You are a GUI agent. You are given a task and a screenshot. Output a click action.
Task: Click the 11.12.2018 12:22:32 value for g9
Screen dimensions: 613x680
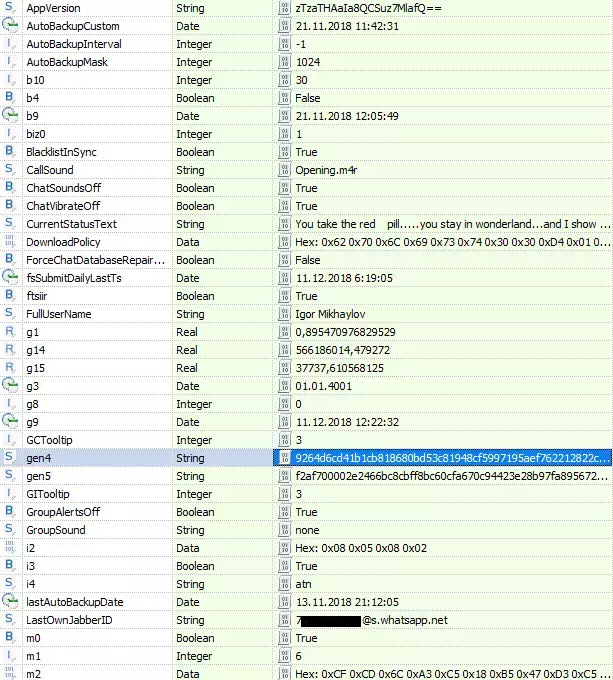pos(347,422)
